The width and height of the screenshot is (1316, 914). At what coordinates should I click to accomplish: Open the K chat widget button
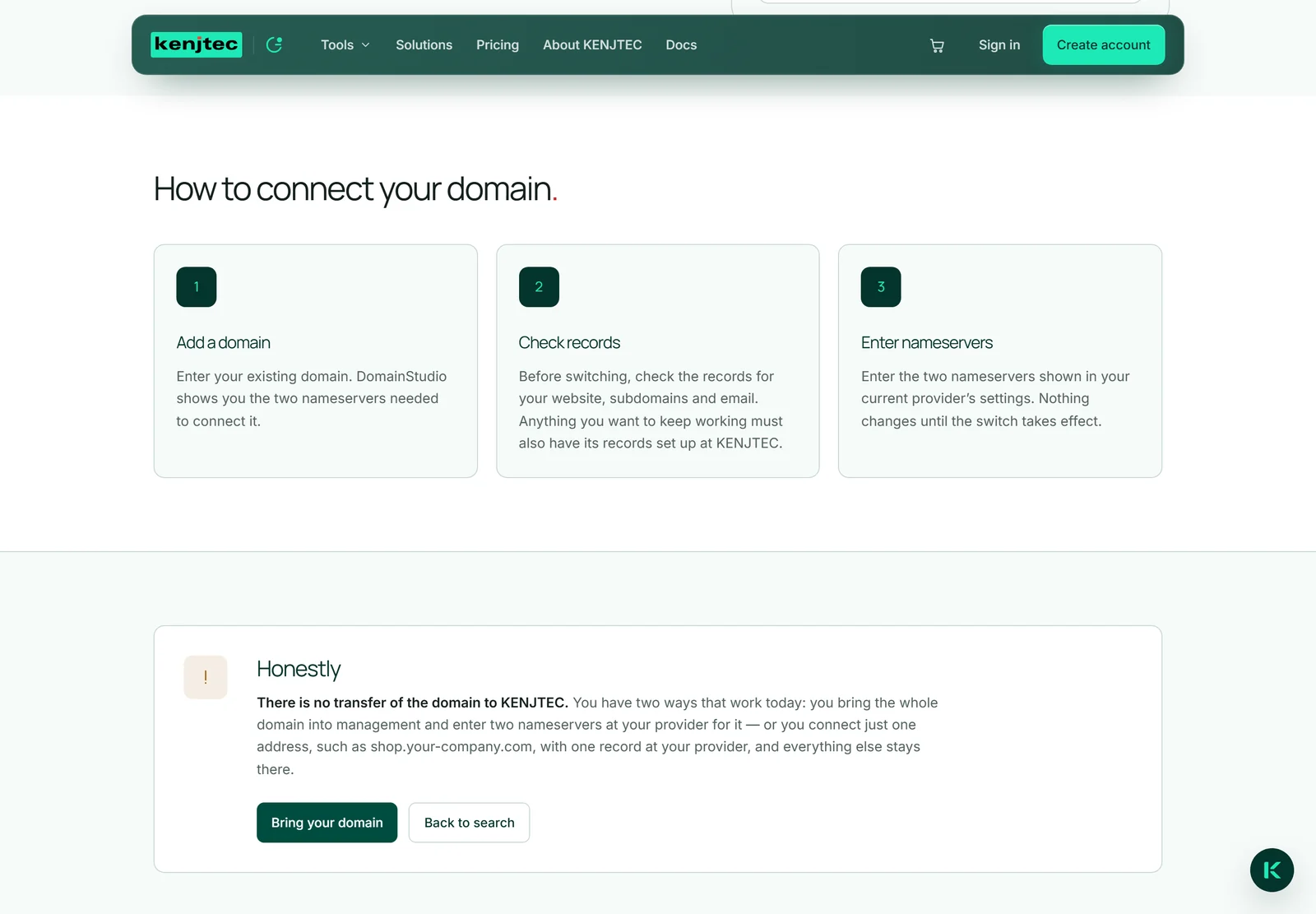[x=1272, y=870]
